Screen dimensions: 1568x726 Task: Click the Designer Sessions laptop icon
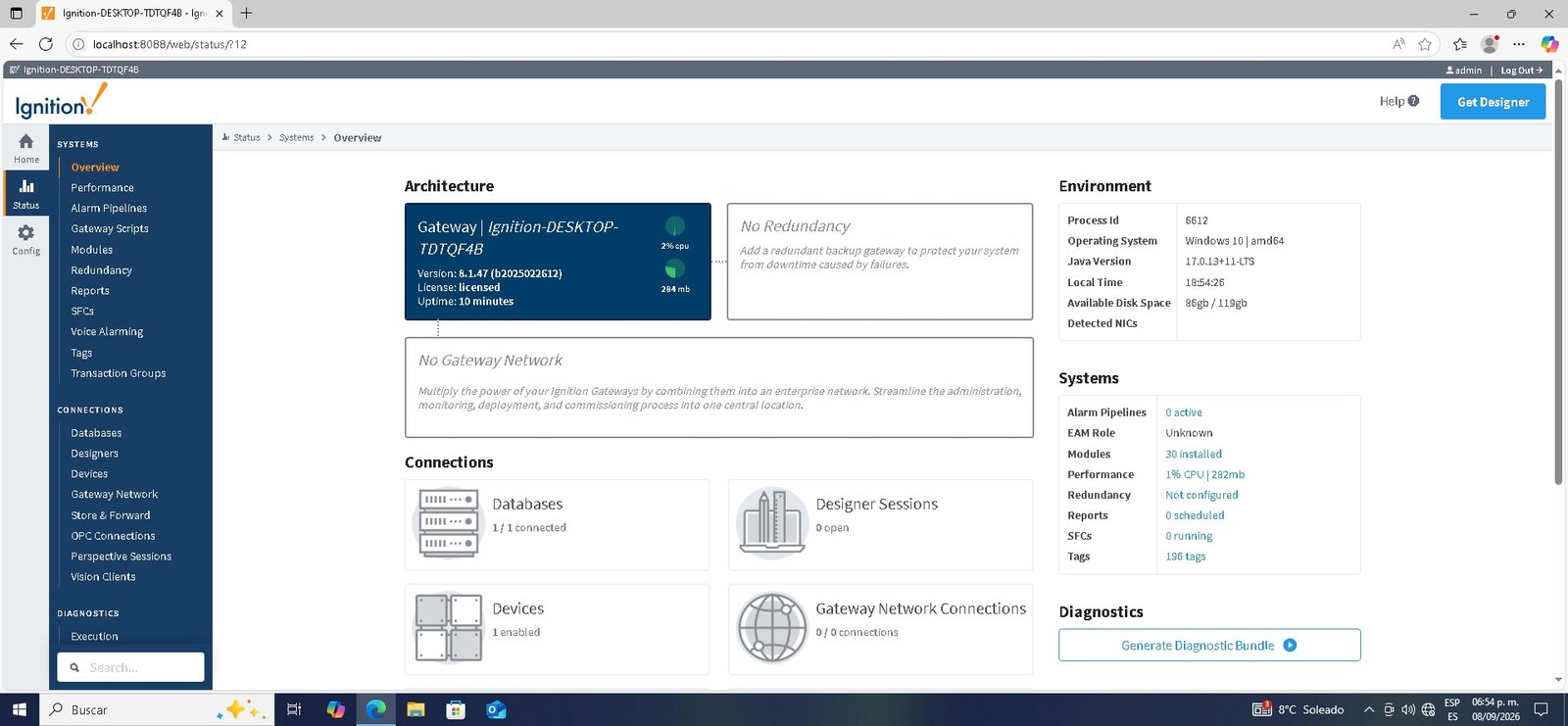pyautogui.click(x=772, y=524)
